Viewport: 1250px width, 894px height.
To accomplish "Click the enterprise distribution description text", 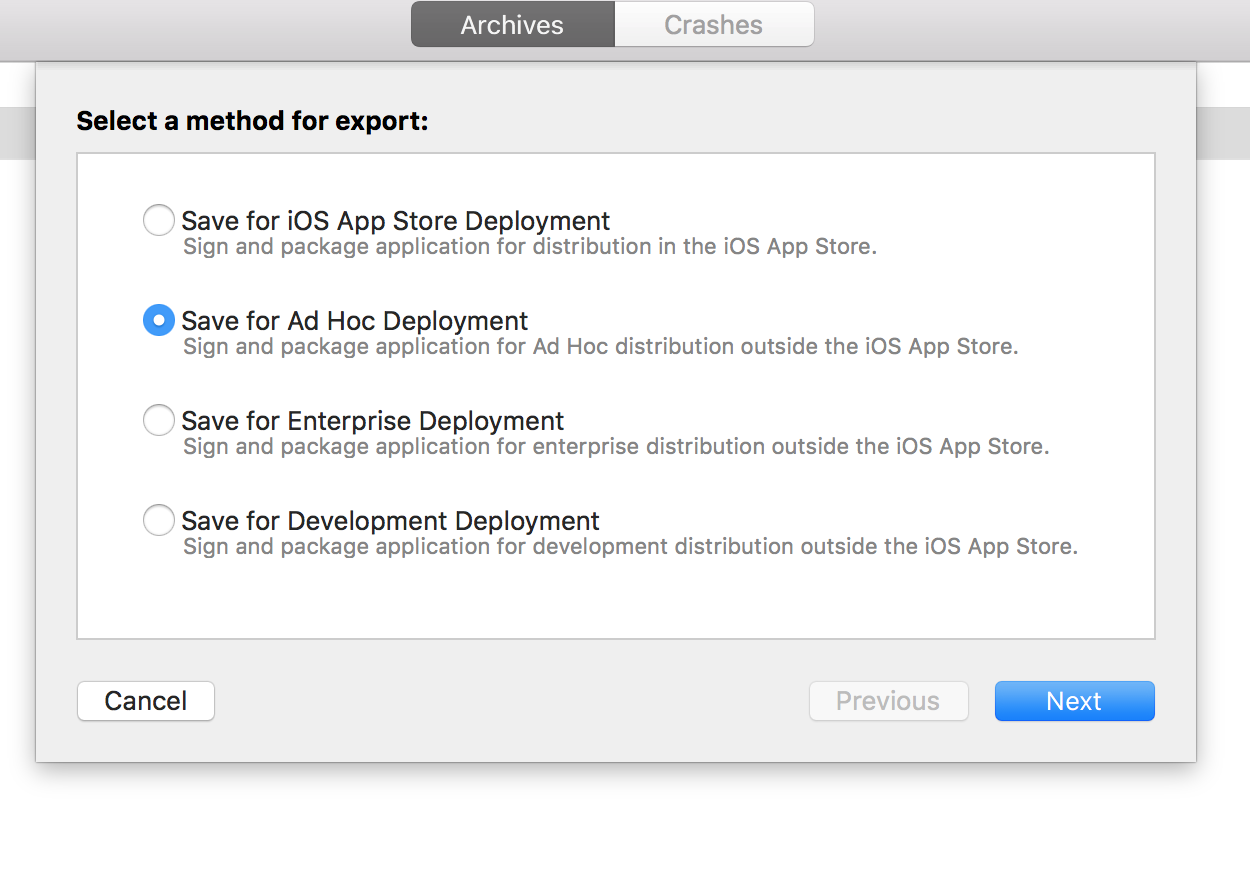I will (616, 447).
